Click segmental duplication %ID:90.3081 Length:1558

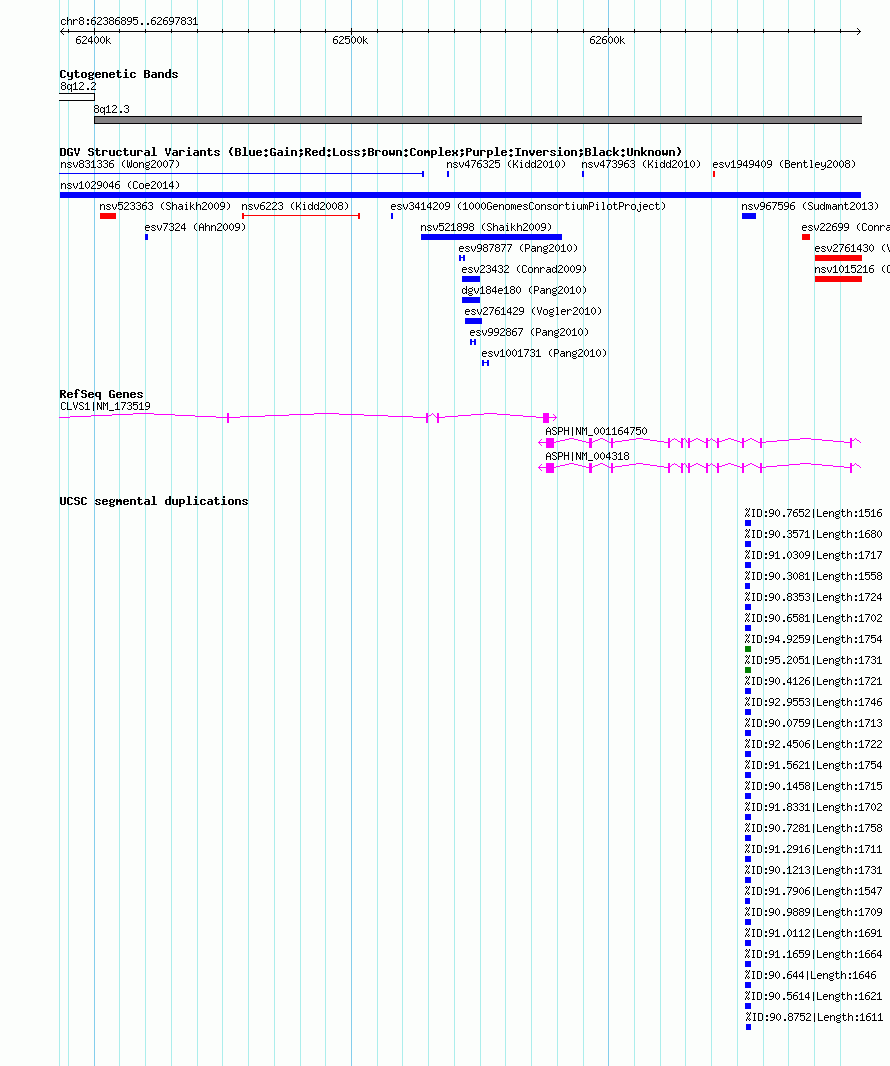(x=813, y=577)
